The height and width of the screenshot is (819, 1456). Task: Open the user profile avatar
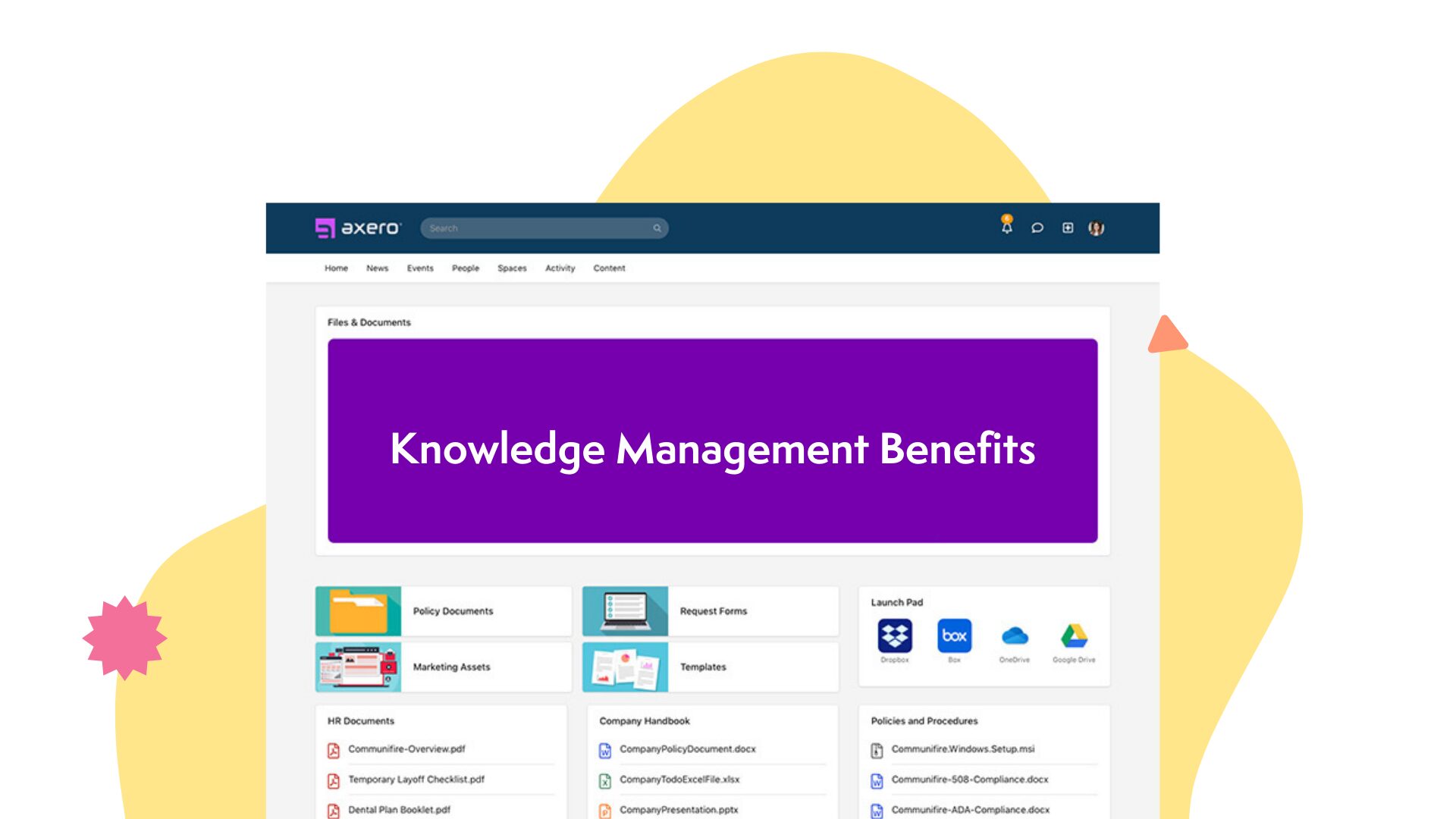(1096, 227)
